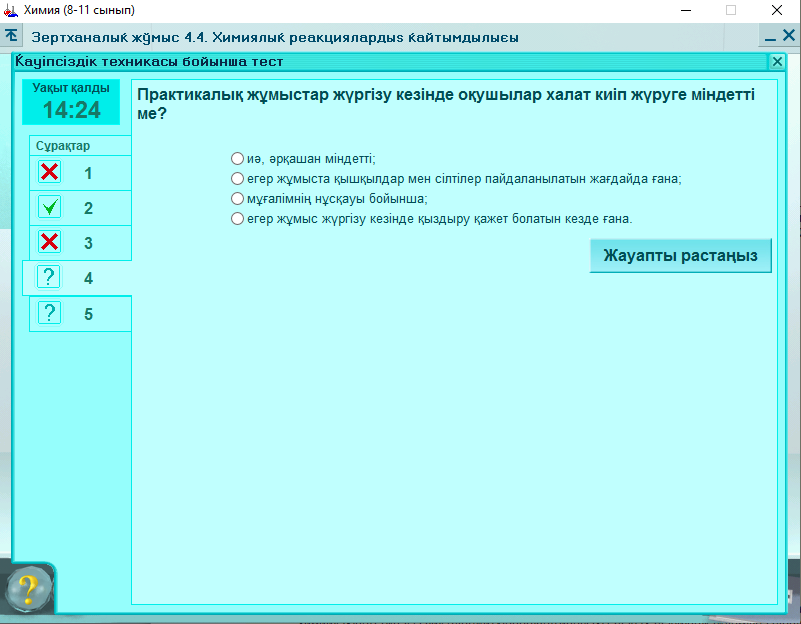Go to question 5 question-mark icon
The width and height of the screenshot is (801, 624).
pos(50,313)
